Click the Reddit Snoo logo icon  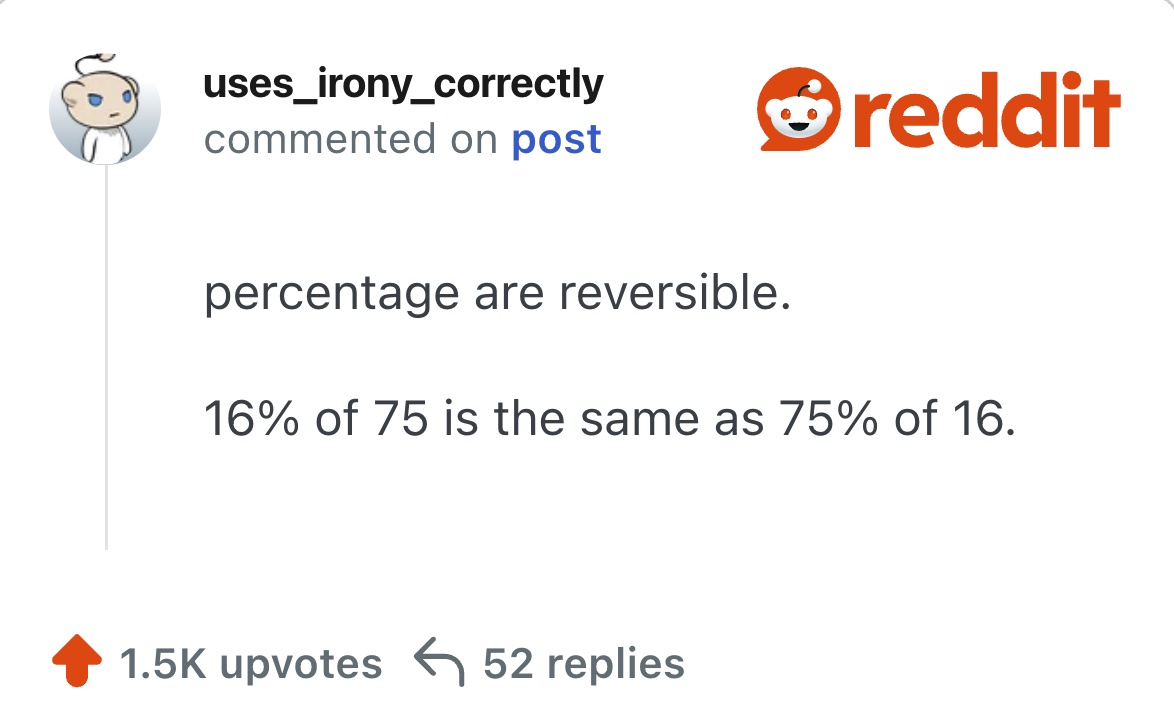(797, 110)
